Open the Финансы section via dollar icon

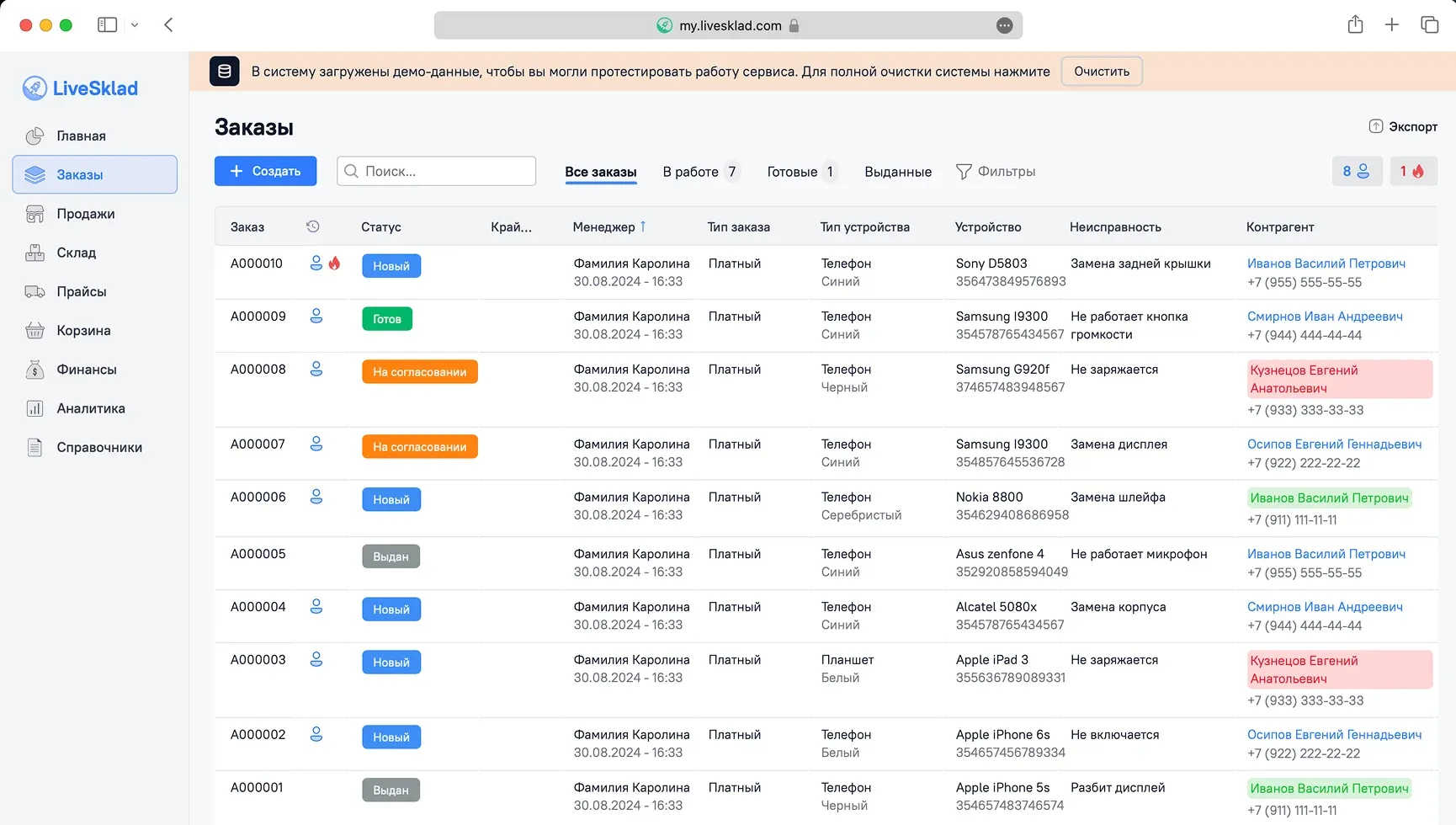35,369
